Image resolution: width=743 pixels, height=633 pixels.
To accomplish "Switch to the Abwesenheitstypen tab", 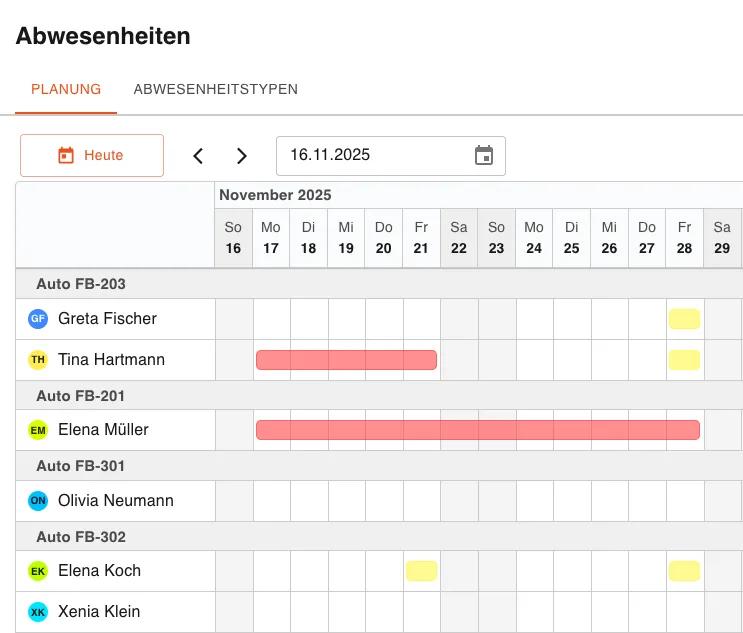I will pyautogui.click(x=215, y=89).
